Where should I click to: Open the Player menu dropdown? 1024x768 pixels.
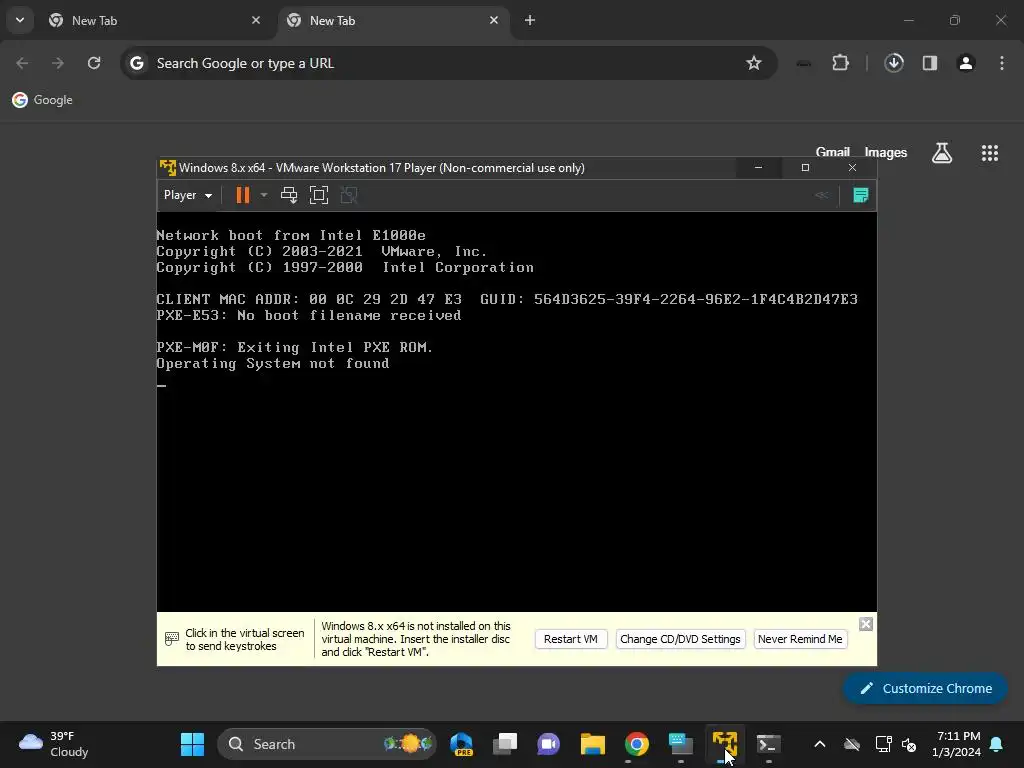[187, 195]
